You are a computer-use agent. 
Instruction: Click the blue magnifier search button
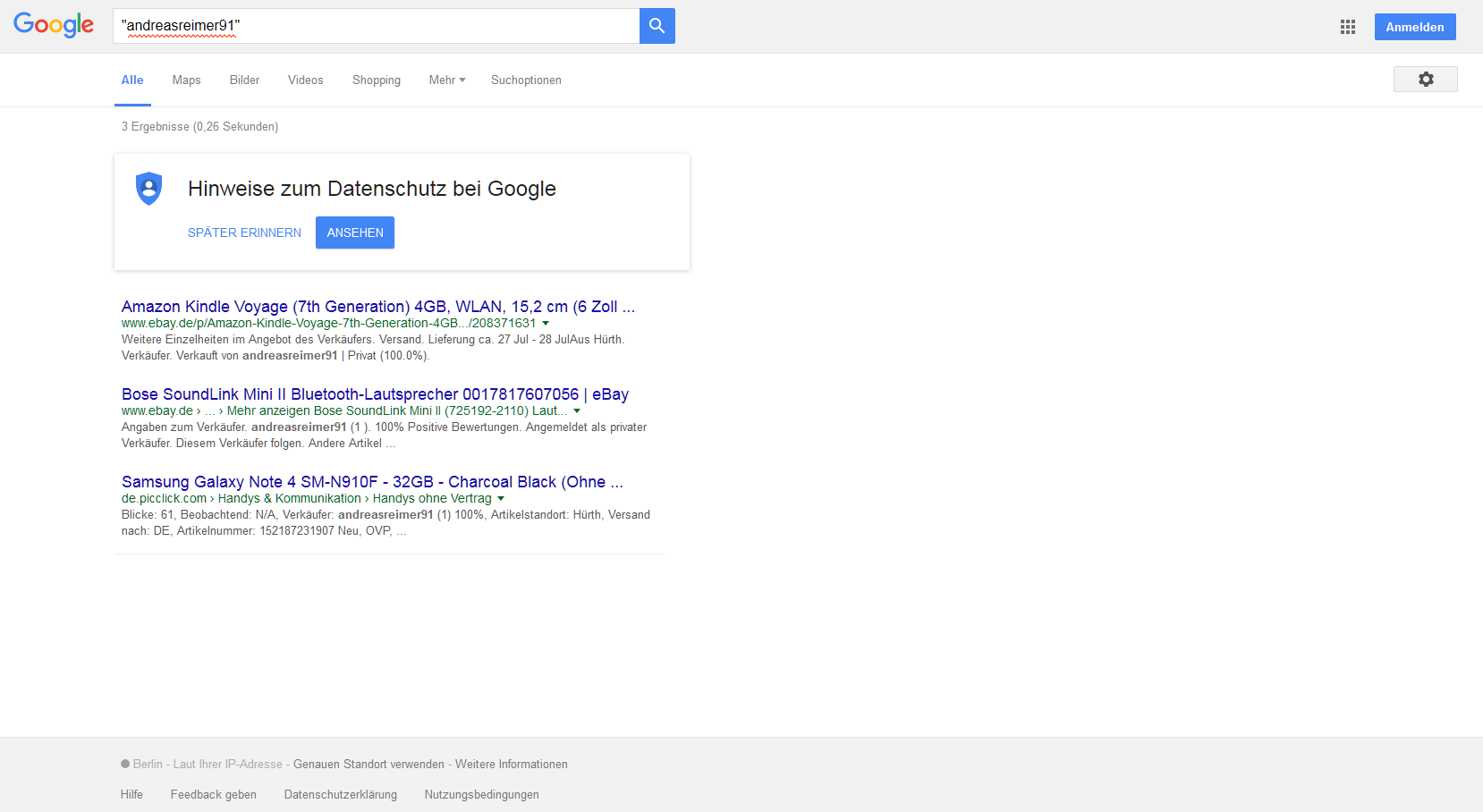[657, 26]
